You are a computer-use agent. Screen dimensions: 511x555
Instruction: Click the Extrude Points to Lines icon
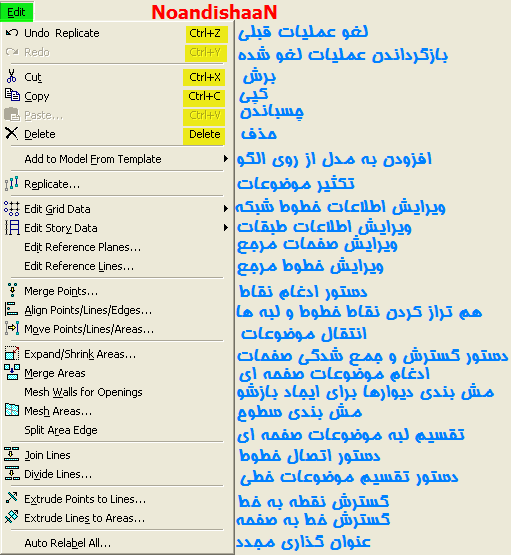click(12, 498)
